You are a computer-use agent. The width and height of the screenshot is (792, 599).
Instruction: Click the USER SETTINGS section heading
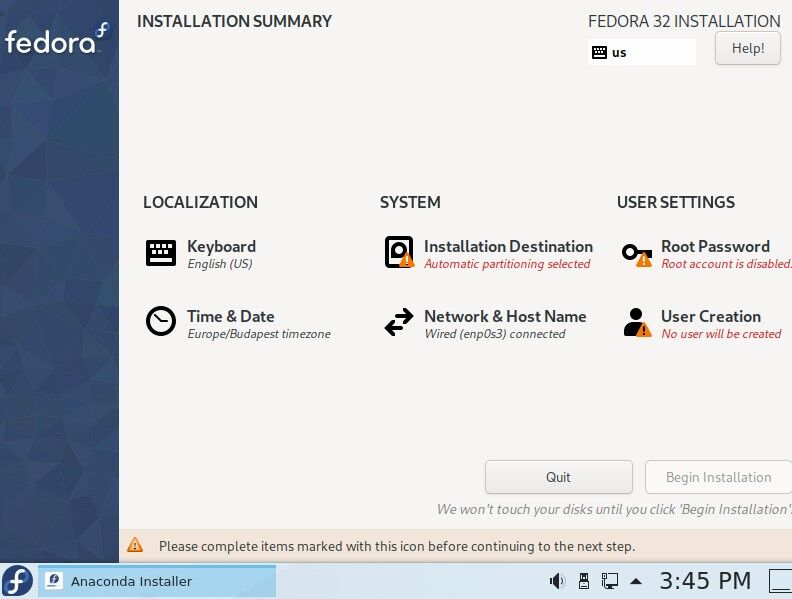676,202
